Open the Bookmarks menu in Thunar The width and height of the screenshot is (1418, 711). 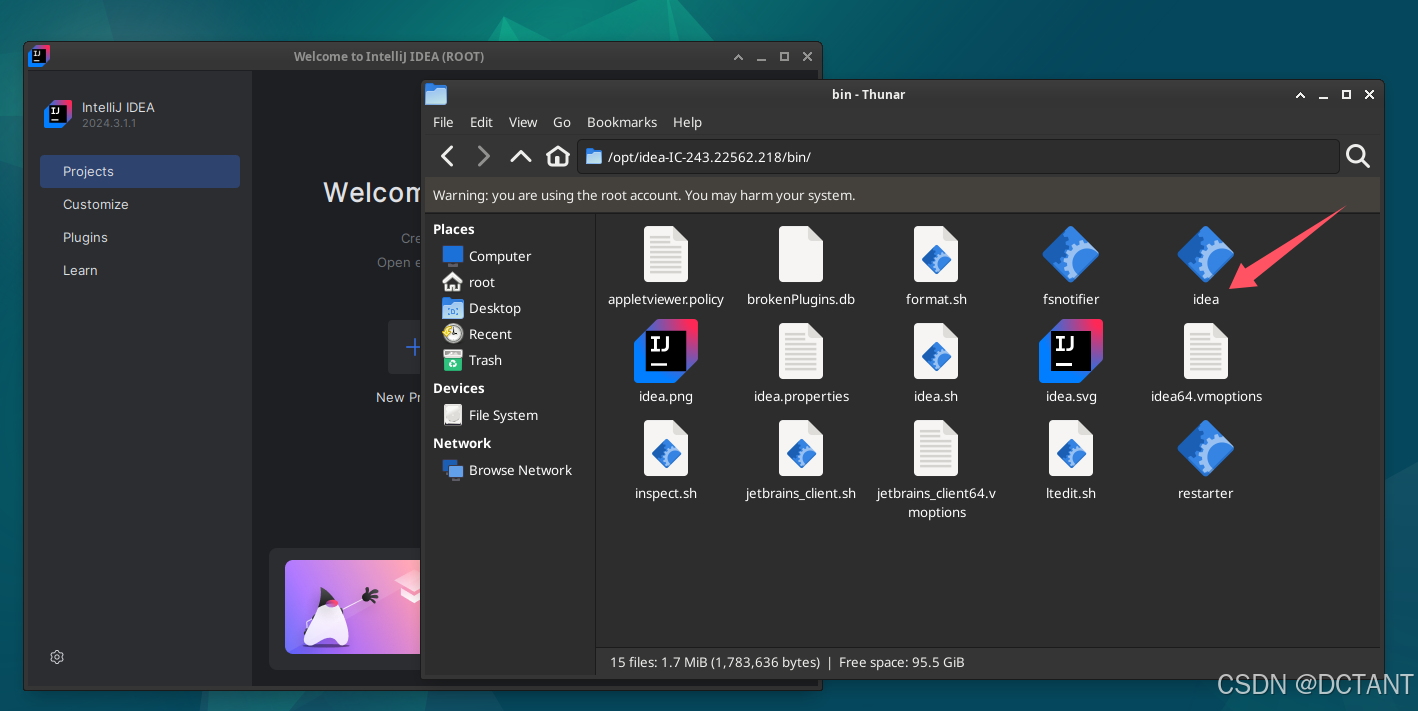click(622, 122)
